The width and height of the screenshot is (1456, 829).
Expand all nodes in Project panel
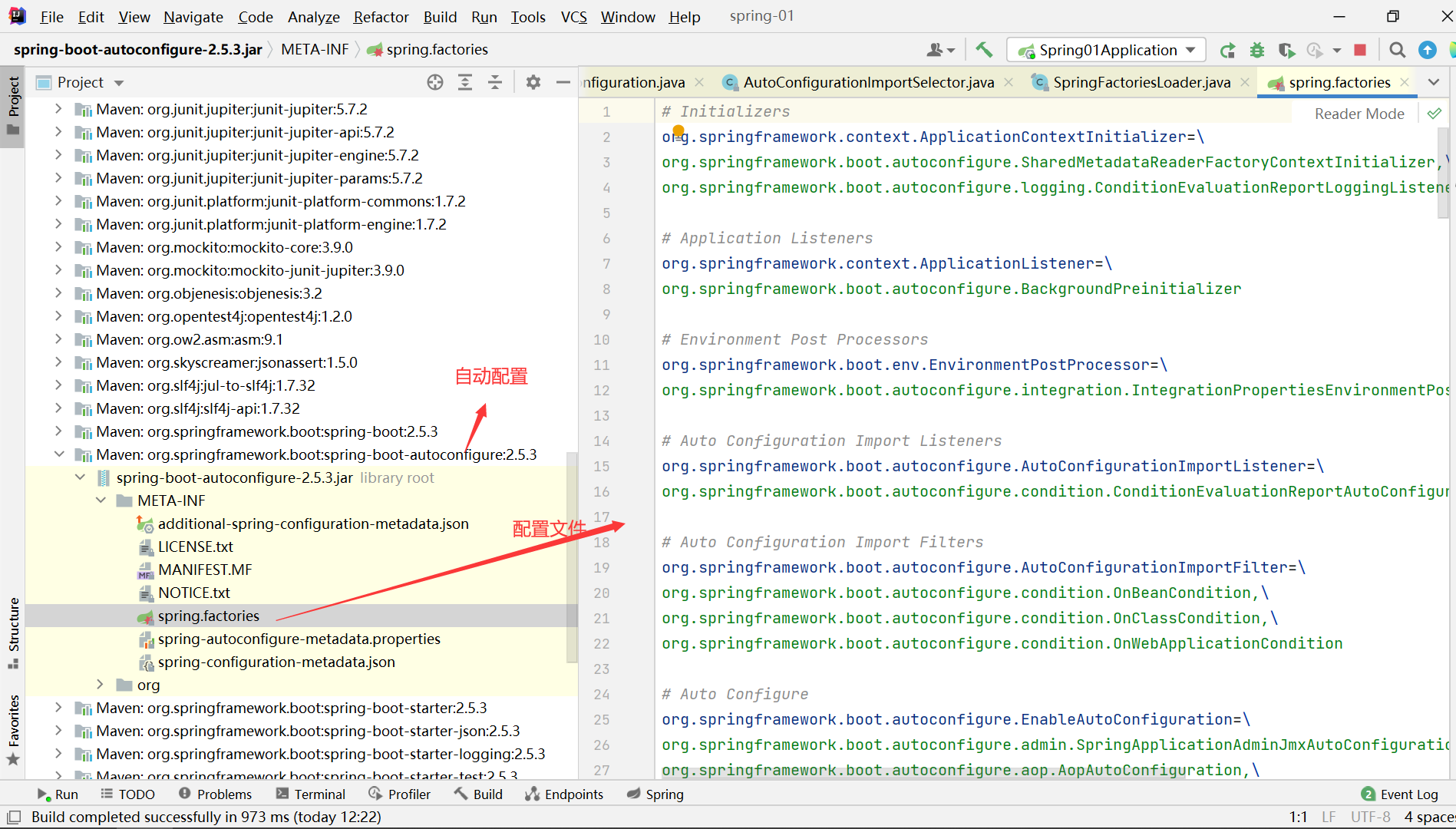tap(465, 82)
